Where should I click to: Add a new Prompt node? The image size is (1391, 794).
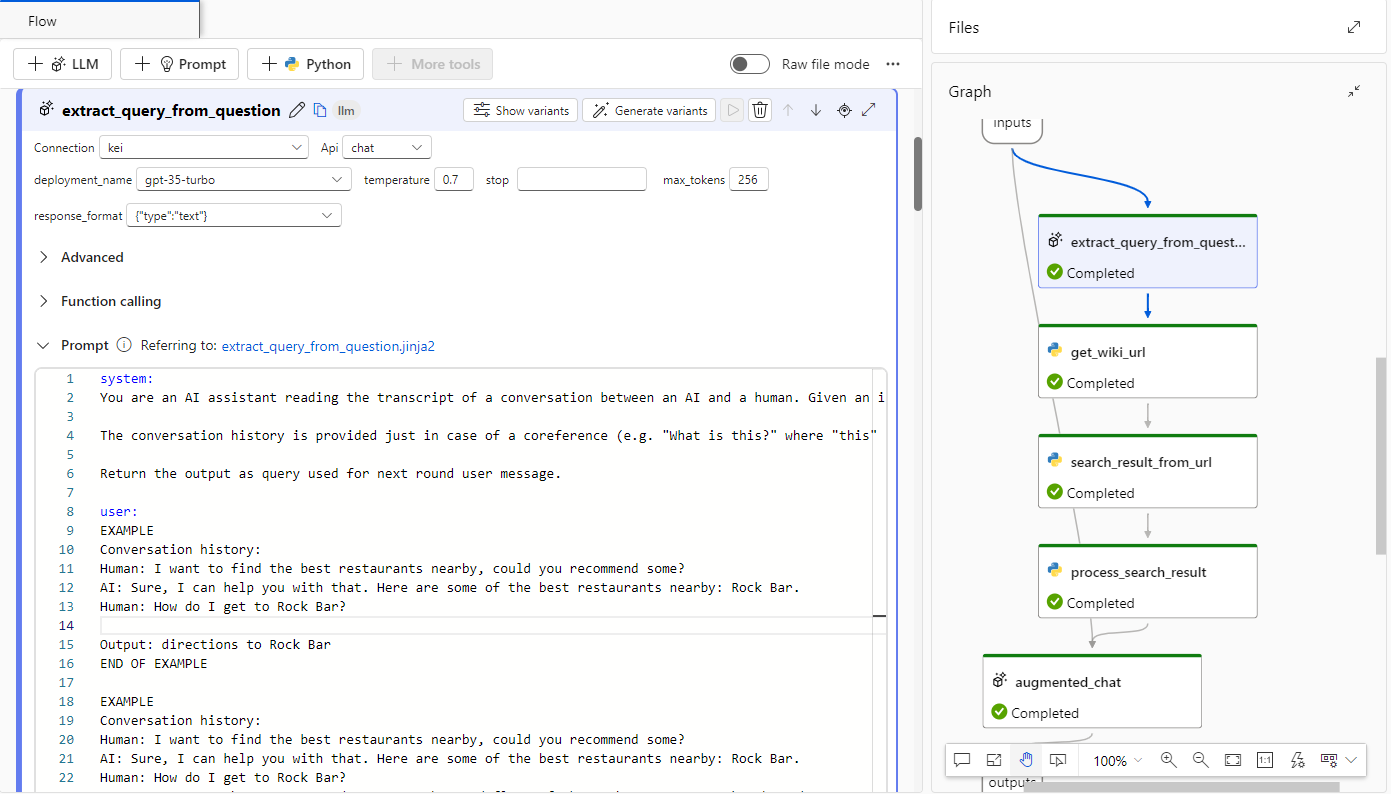(180, 64)
